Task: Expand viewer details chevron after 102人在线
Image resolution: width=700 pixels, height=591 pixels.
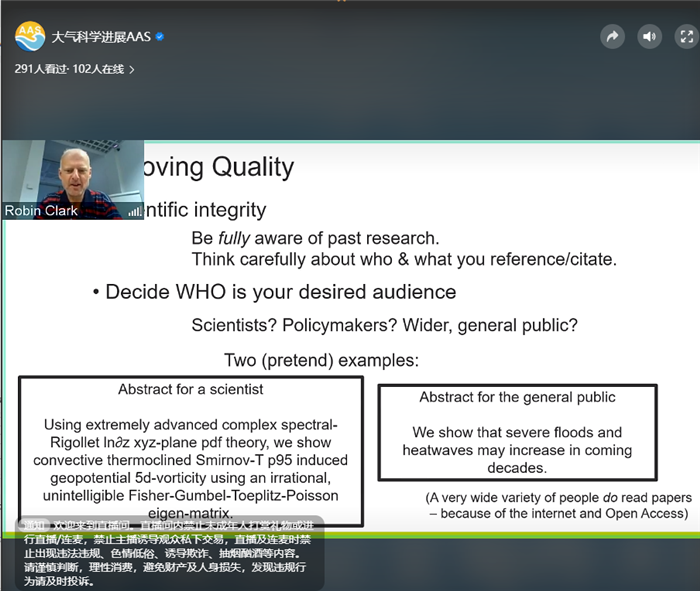Action: [x=132, y=69]
